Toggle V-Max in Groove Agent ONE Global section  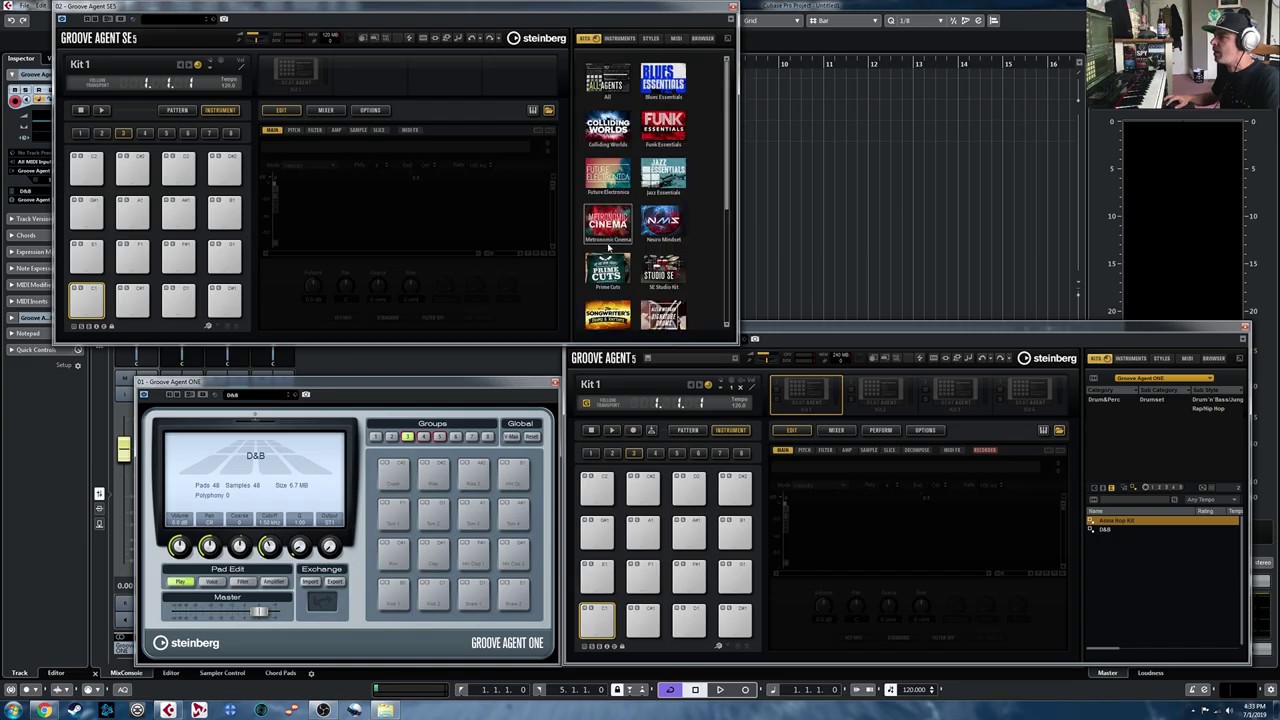[x=512, y=437]
